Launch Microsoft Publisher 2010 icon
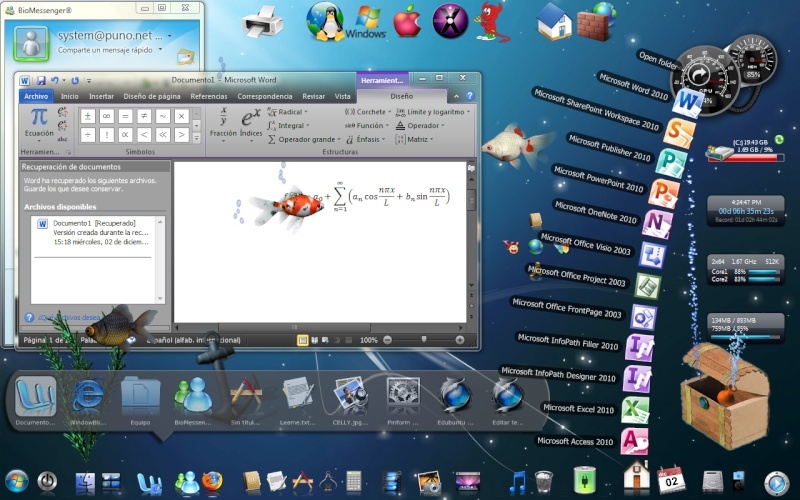The image size is (800, 500). 671,163
